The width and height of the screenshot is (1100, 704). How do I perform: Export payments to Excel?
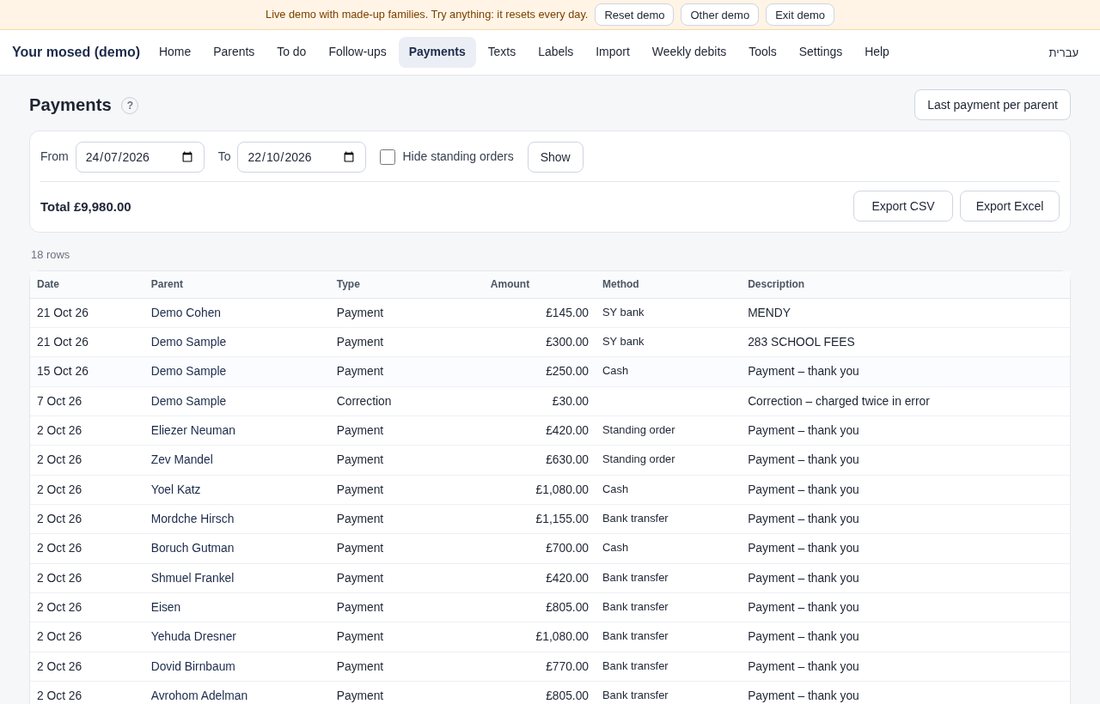1010,206
